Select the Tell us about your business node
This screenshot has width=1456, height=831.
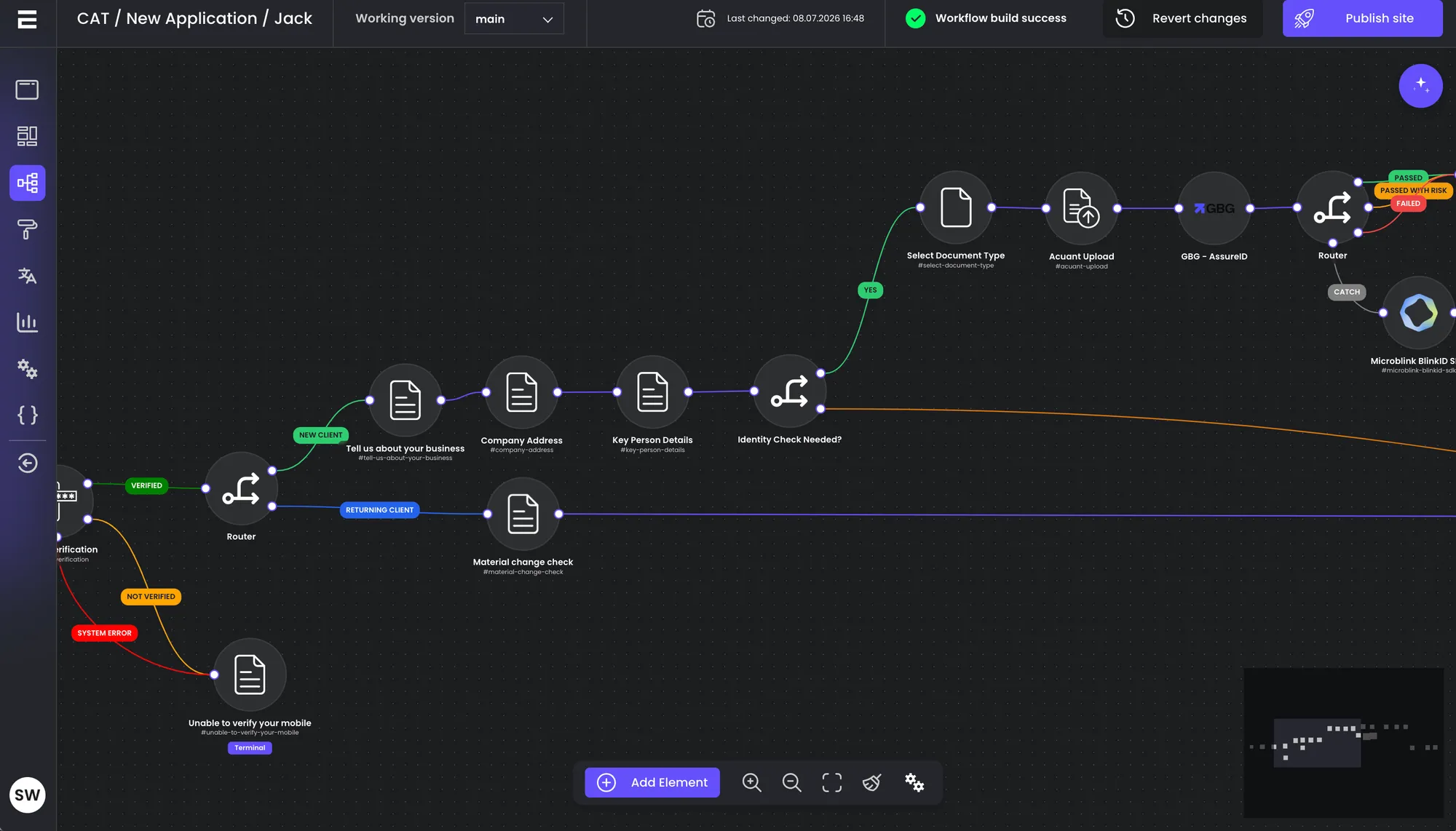tap(405, 399)
